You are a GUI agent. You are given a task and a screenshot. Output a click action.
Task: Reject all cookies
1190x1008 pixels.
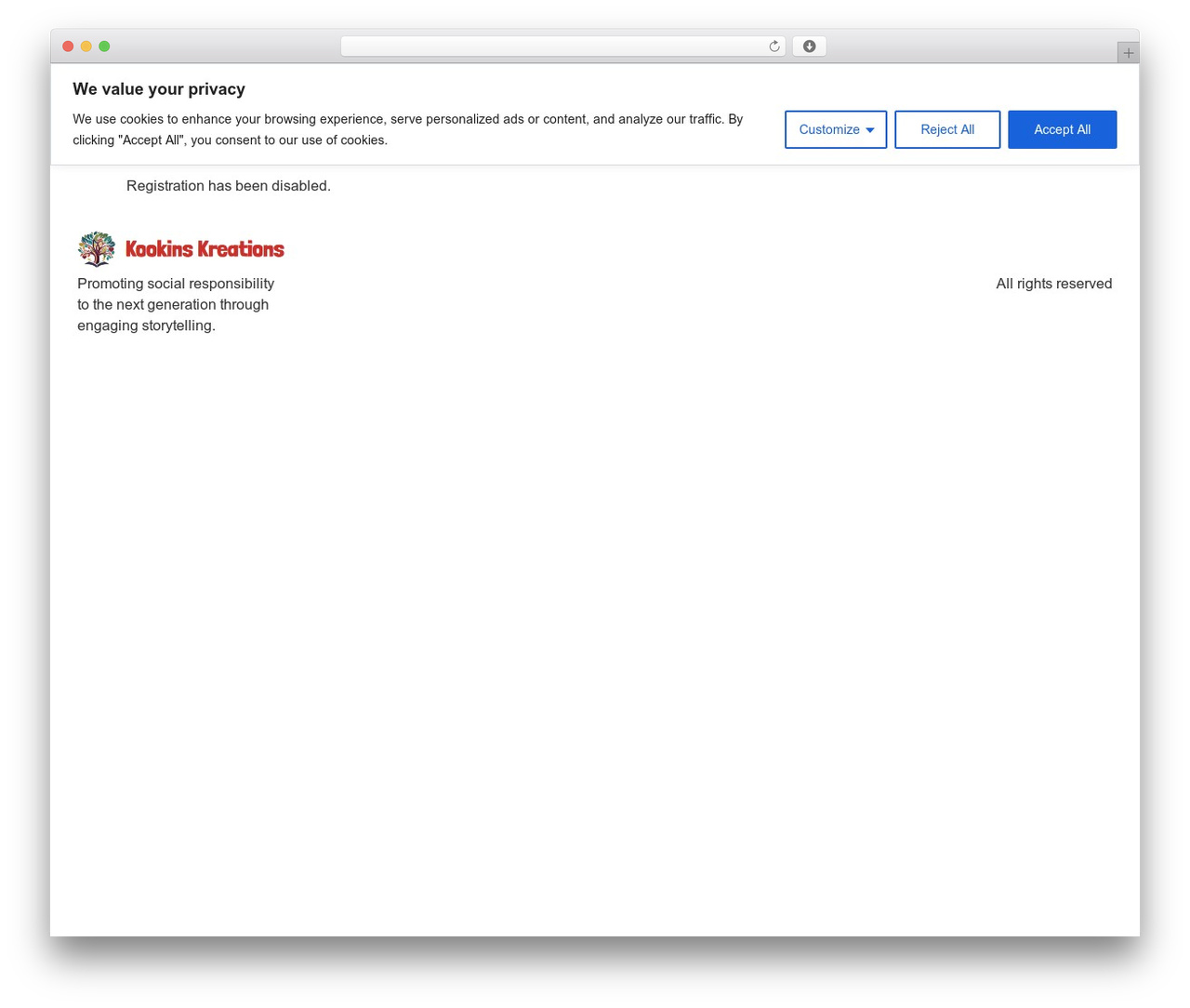(947, 129)
